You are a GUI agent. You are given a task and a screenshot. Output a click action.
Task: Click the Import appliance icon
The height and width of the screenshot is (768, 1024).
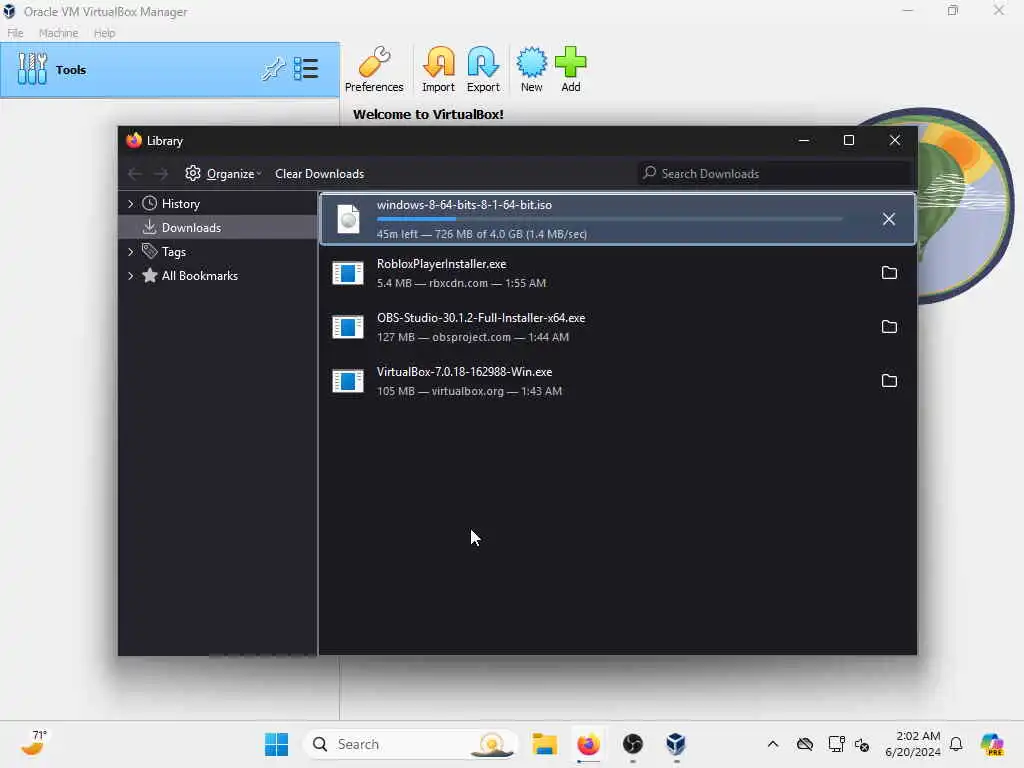point(438,69)
